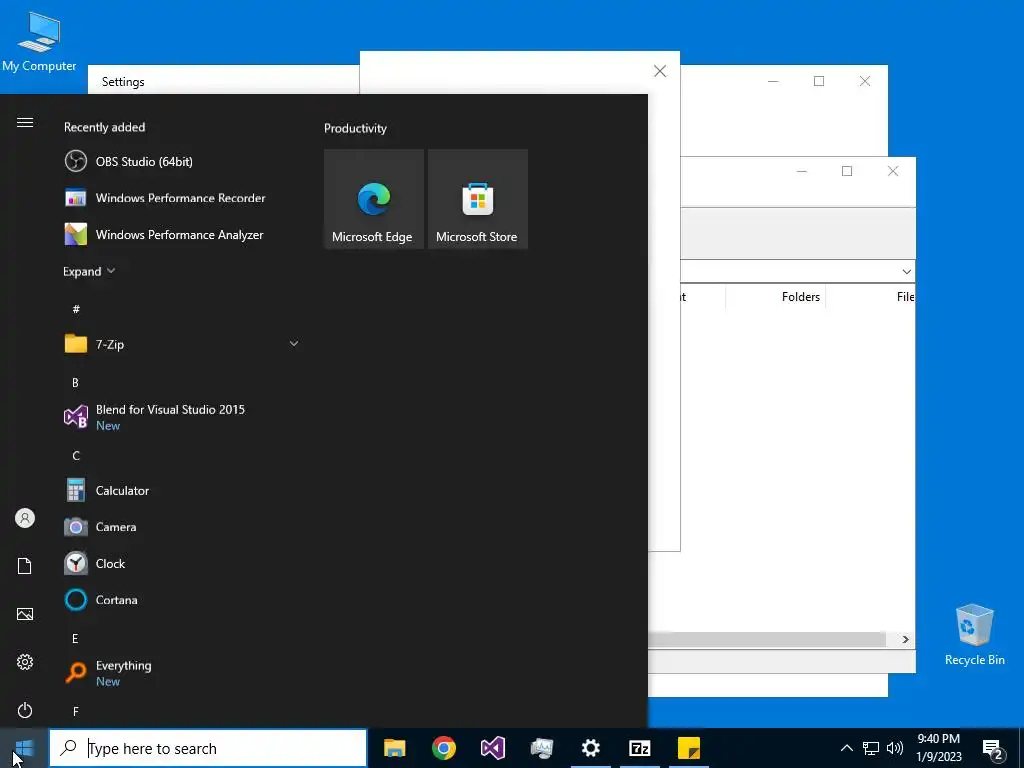Open the Recycle Bin desktop icon
The image size is (1024, 768).
click(974, 634)
